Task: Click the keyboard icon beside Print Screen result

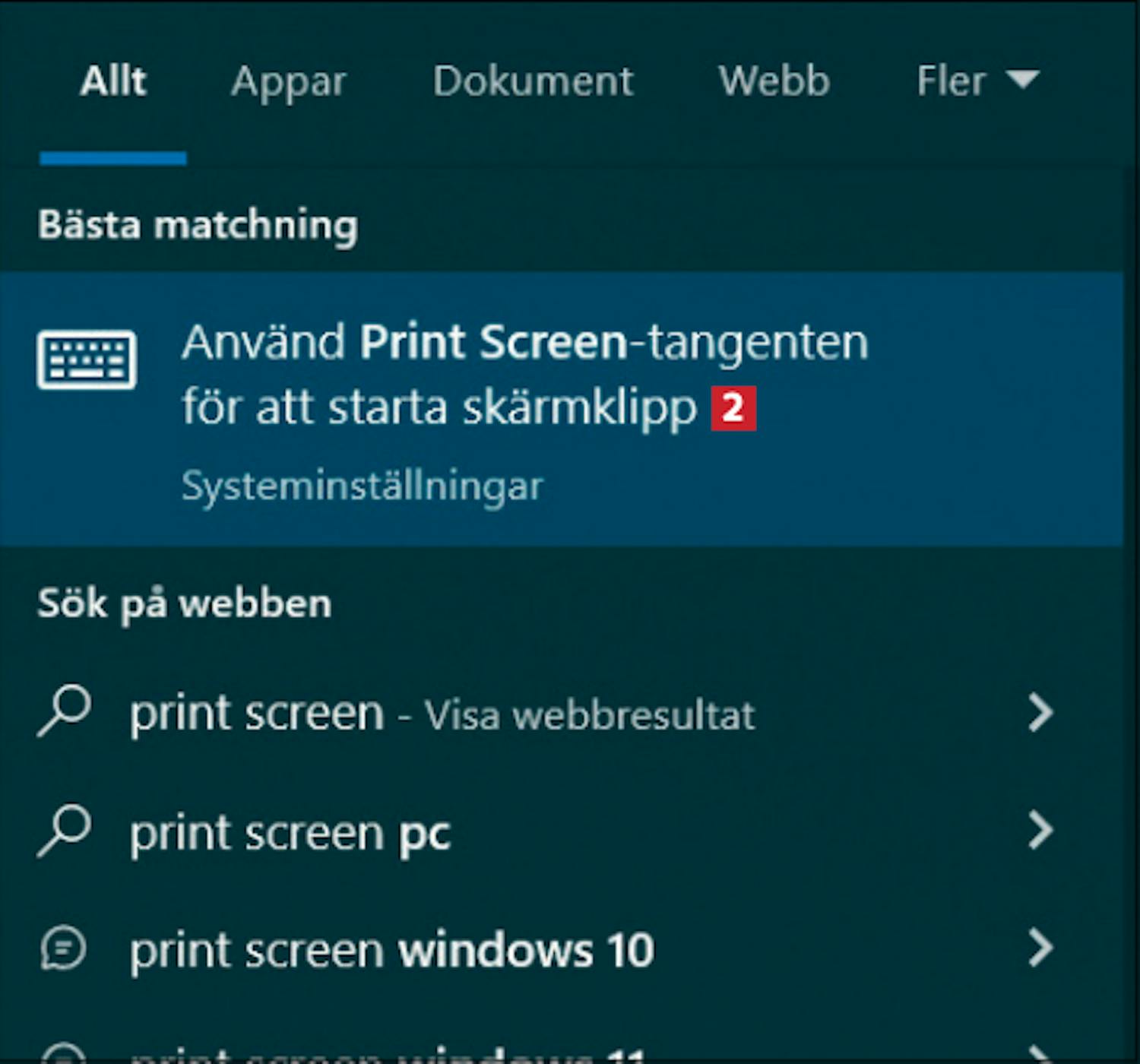Action: click(87, 359)
